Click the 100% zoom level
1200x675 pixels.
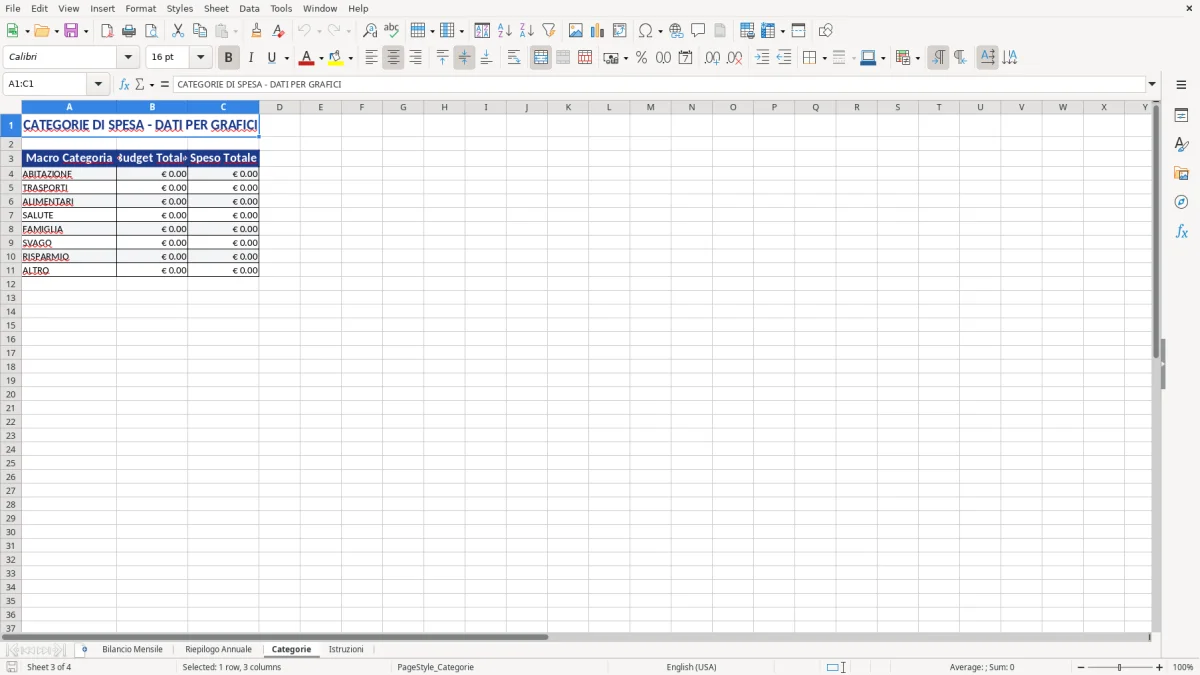pos(1183,667)
